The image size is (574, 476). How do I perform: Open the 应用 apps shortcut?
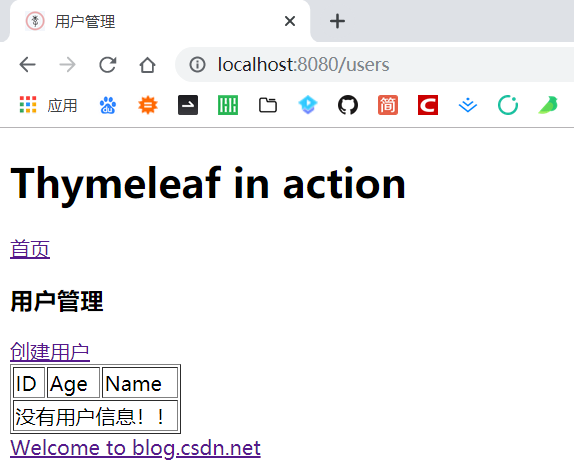click(48, 105)
